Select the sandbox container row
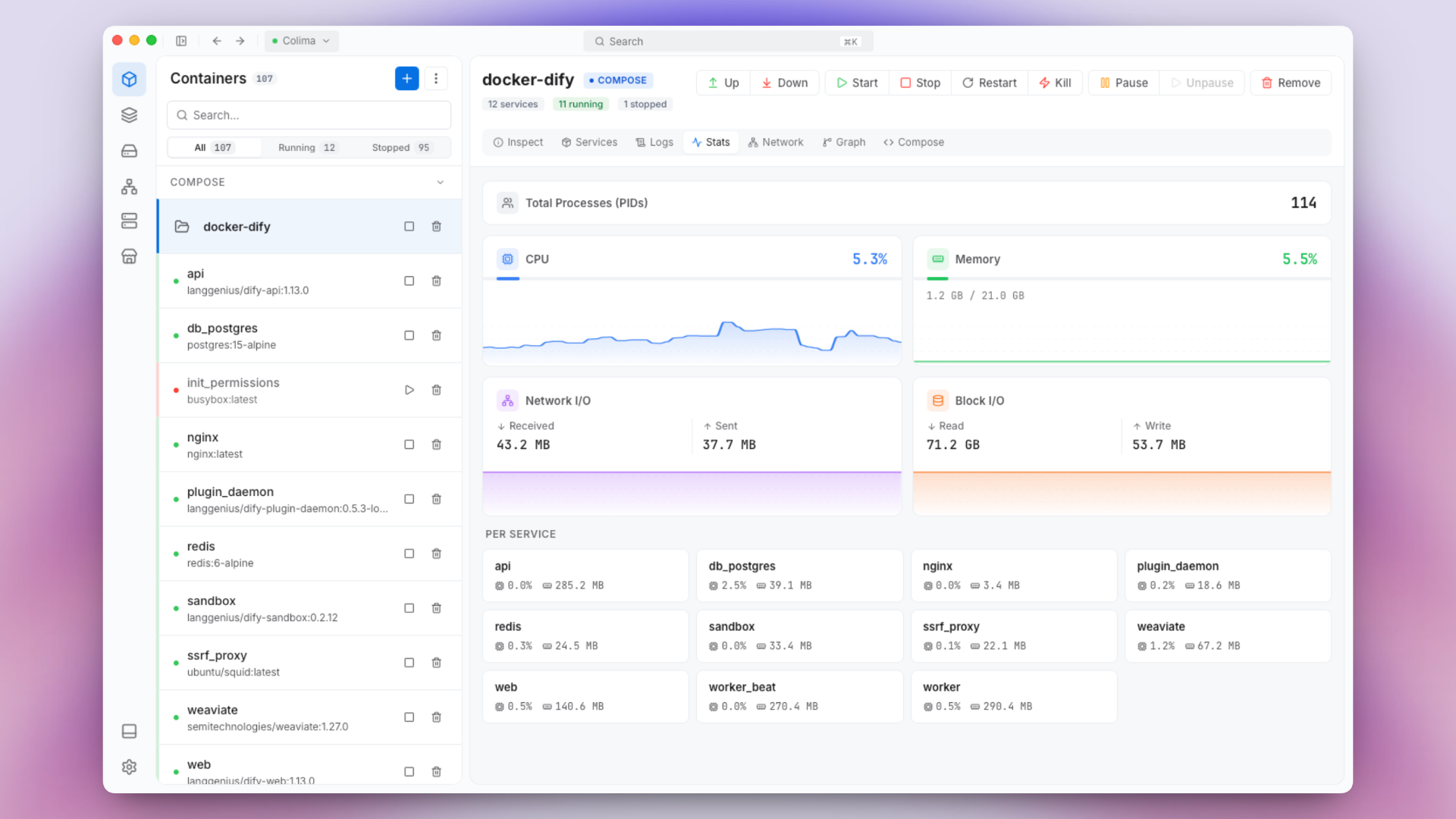 coord(310,609)
